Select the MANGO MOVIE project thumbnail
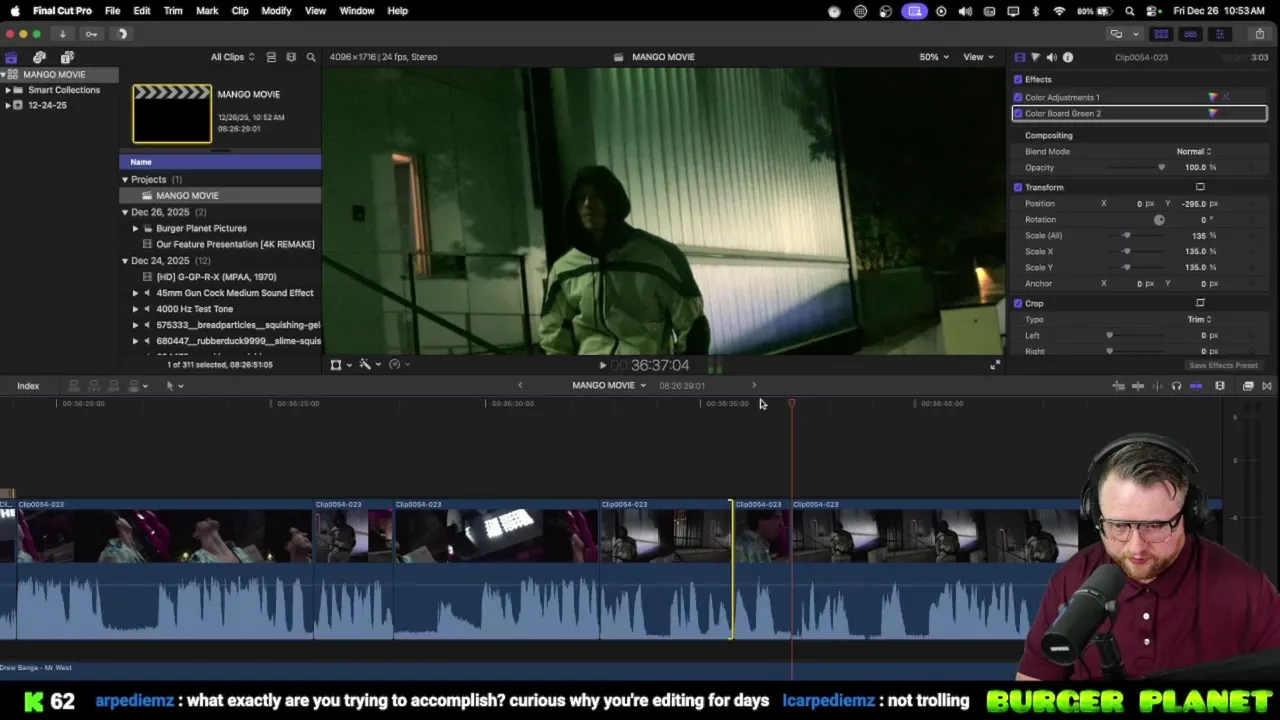1280x720 pixels. [x=172, y=114]
